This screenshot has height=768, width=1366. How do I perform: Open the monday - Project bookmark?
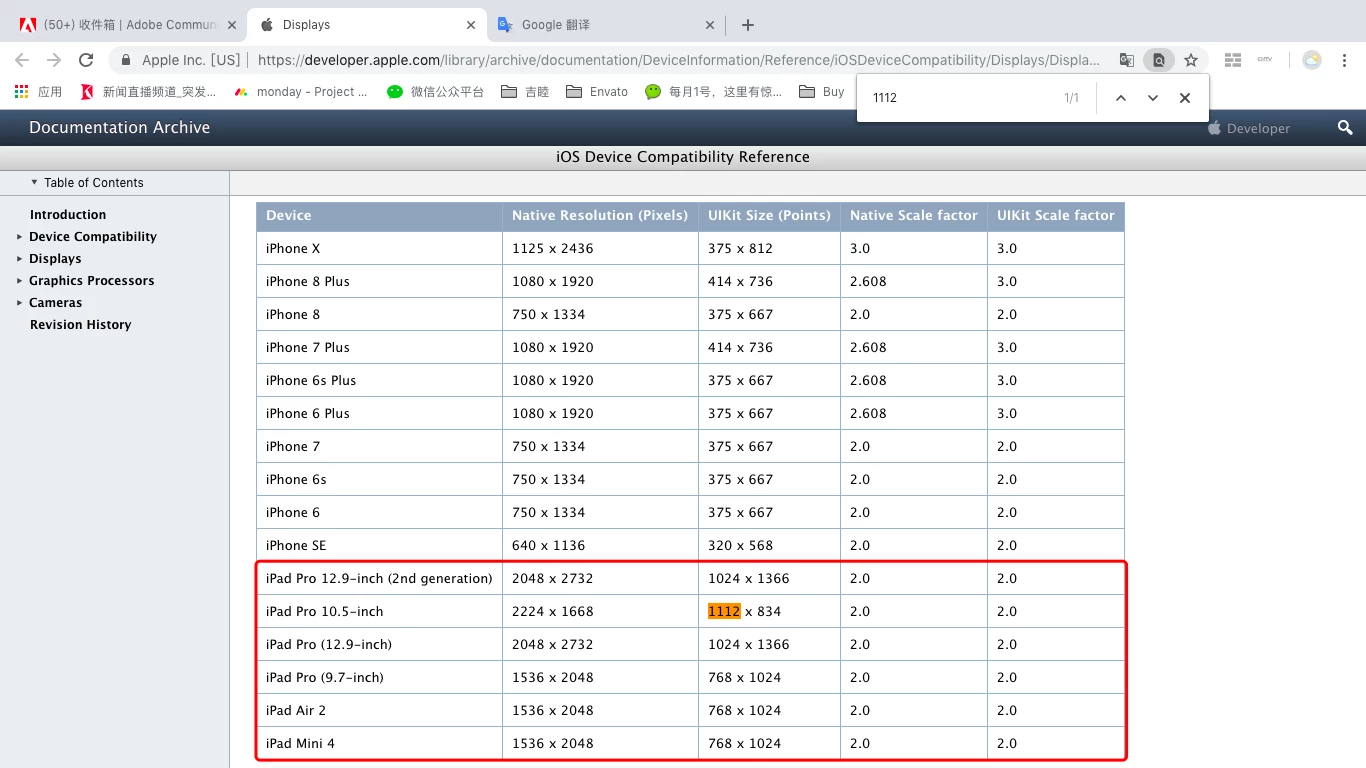coord(301,91)
